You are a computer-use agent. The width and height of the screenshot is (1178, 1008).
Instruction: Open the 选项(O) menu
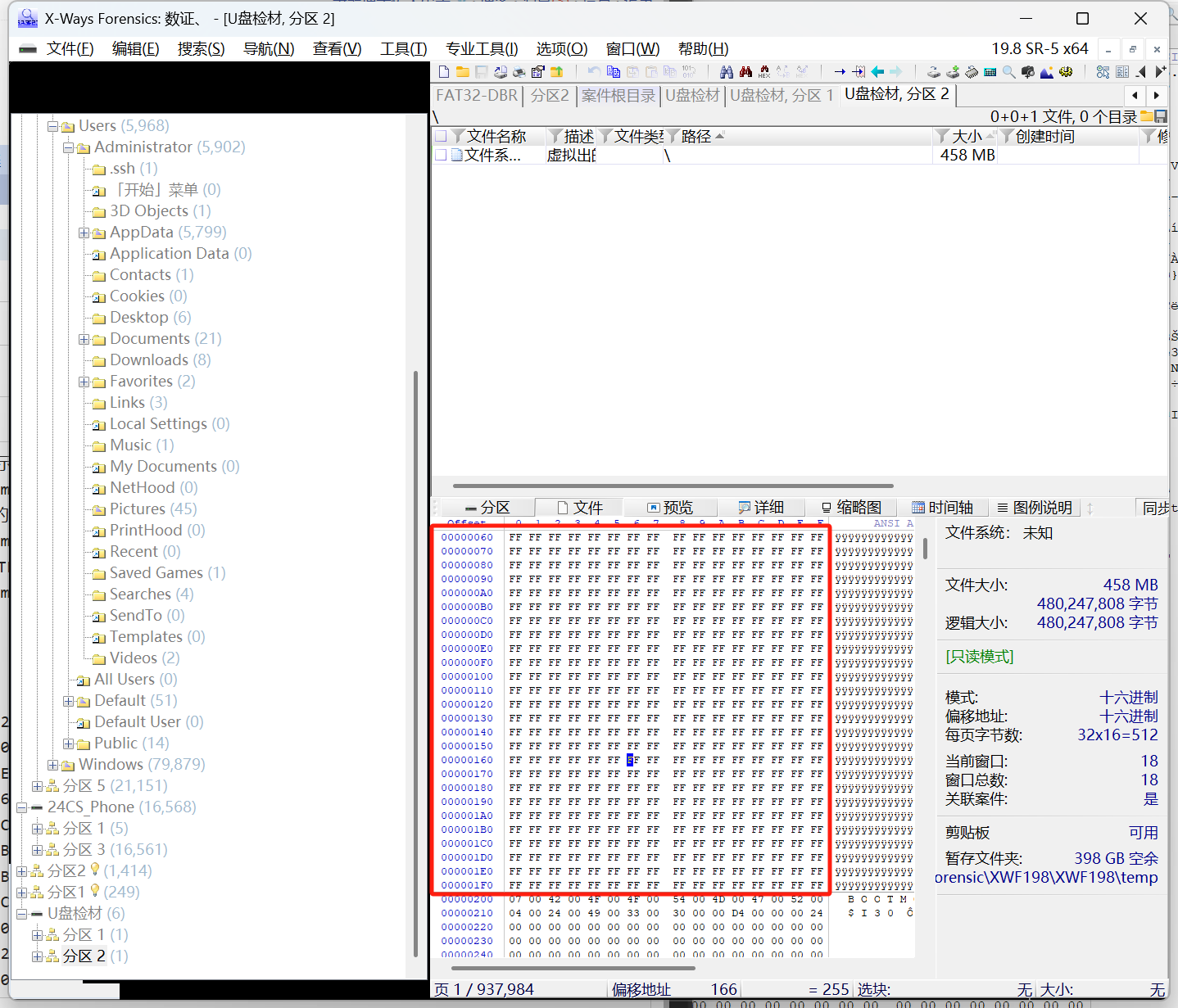[562, 49]
